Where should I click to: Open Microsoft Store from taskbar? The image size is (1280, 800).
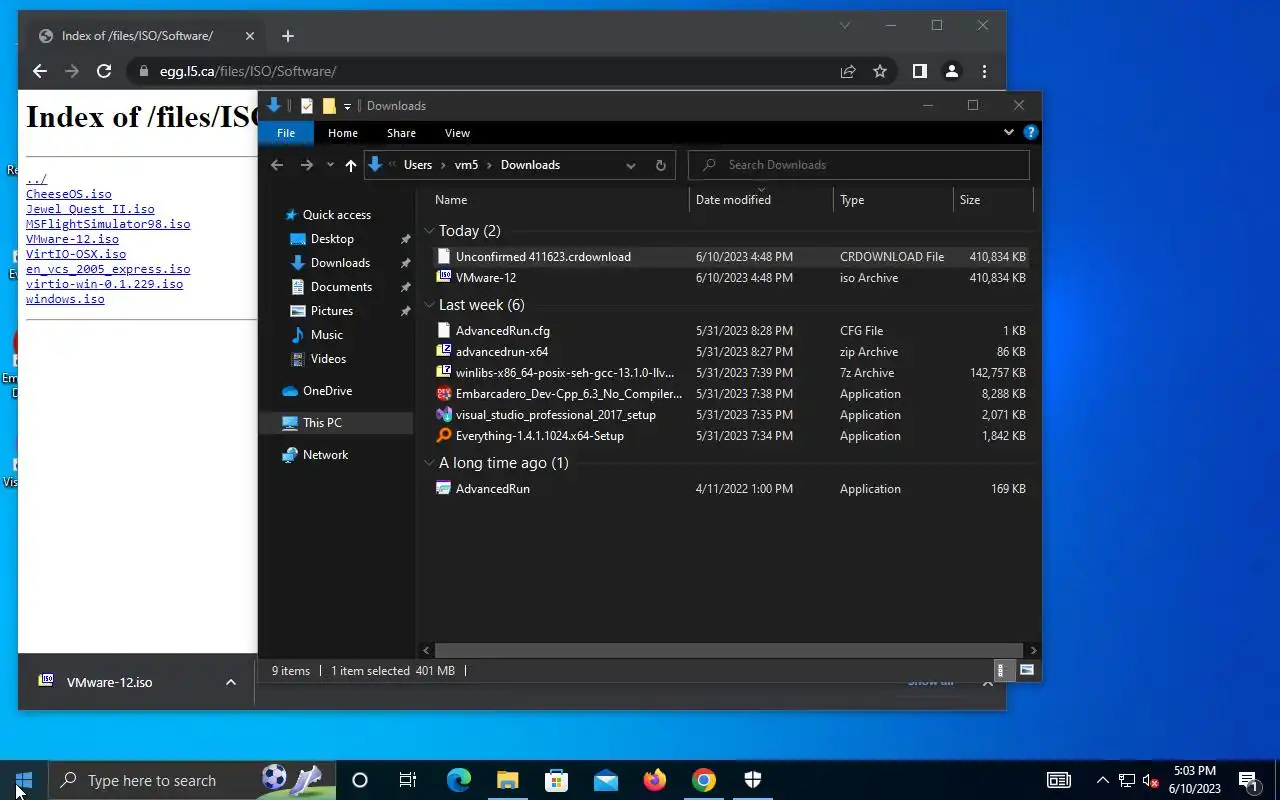point(556,780)
